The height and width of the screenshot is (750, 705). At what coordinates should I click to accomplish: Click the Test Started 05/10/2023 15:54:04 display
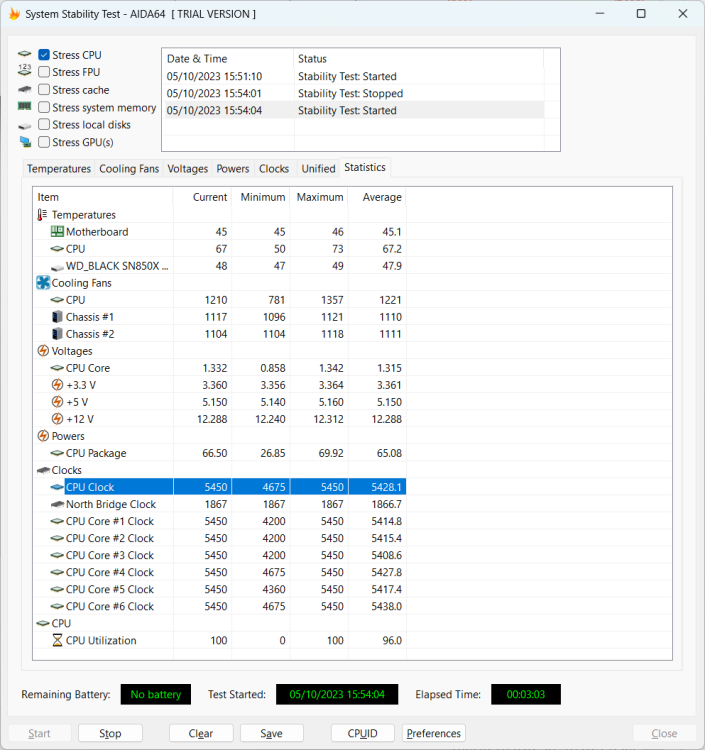click(x=337, y=695)
